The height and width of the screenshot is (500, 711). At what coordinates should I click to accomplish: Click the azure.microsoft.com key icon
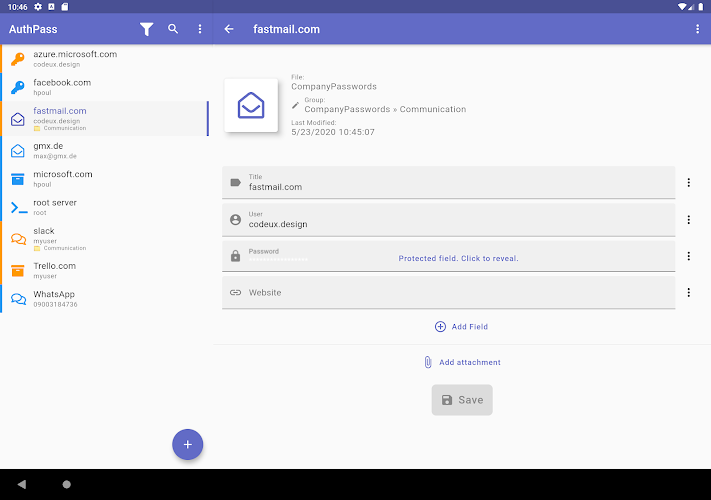tap(18, 59)
